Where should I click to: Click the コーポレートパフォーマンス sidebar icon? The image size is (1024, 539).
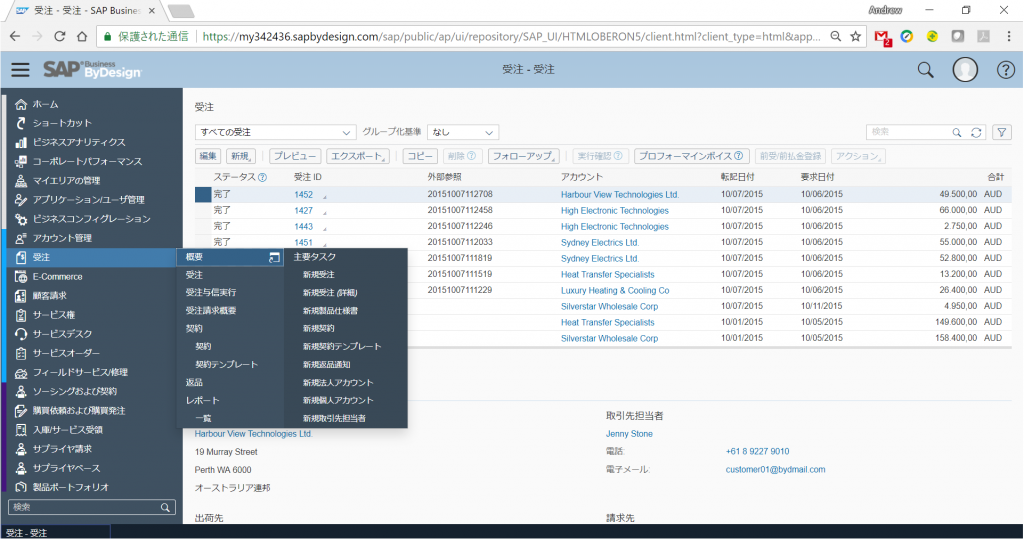(21, 161)
